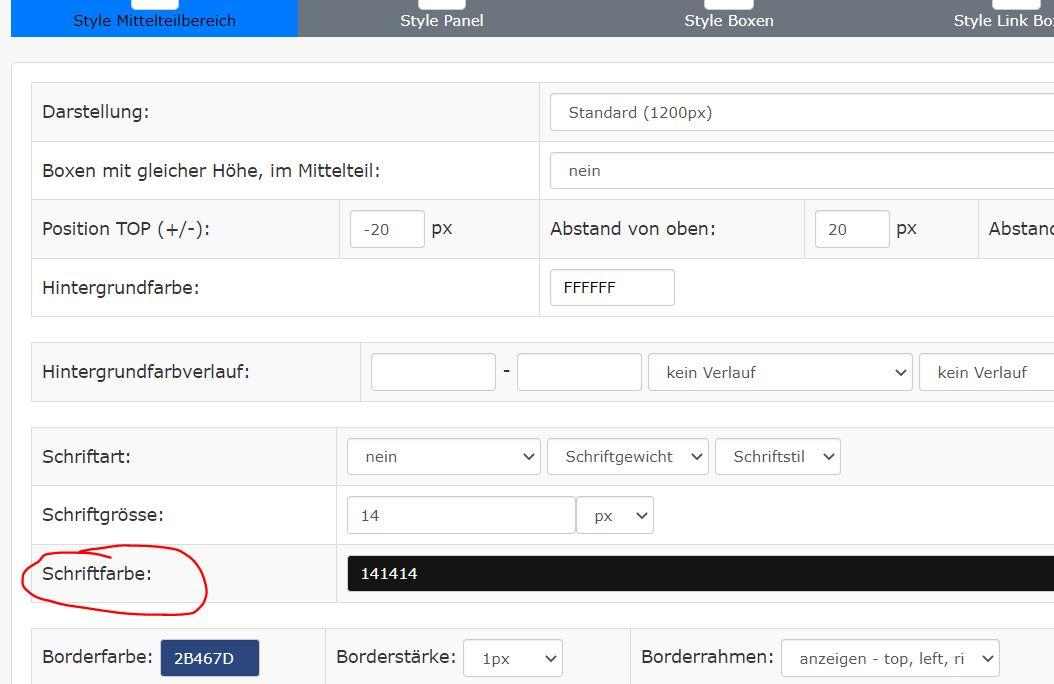Click the blue Borderfarbe 2B467D swatch
The height and width of the screenshot is (684, 1054).
pyautogui.click(x=210, y=658)
